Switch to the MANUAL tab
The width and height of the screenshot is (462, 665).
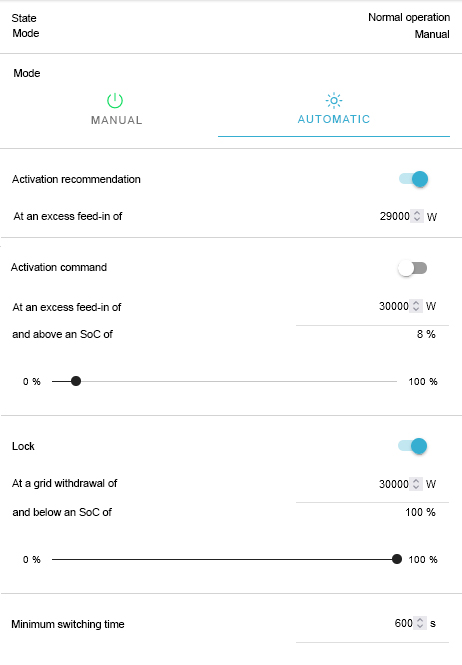tap(116, 110)
